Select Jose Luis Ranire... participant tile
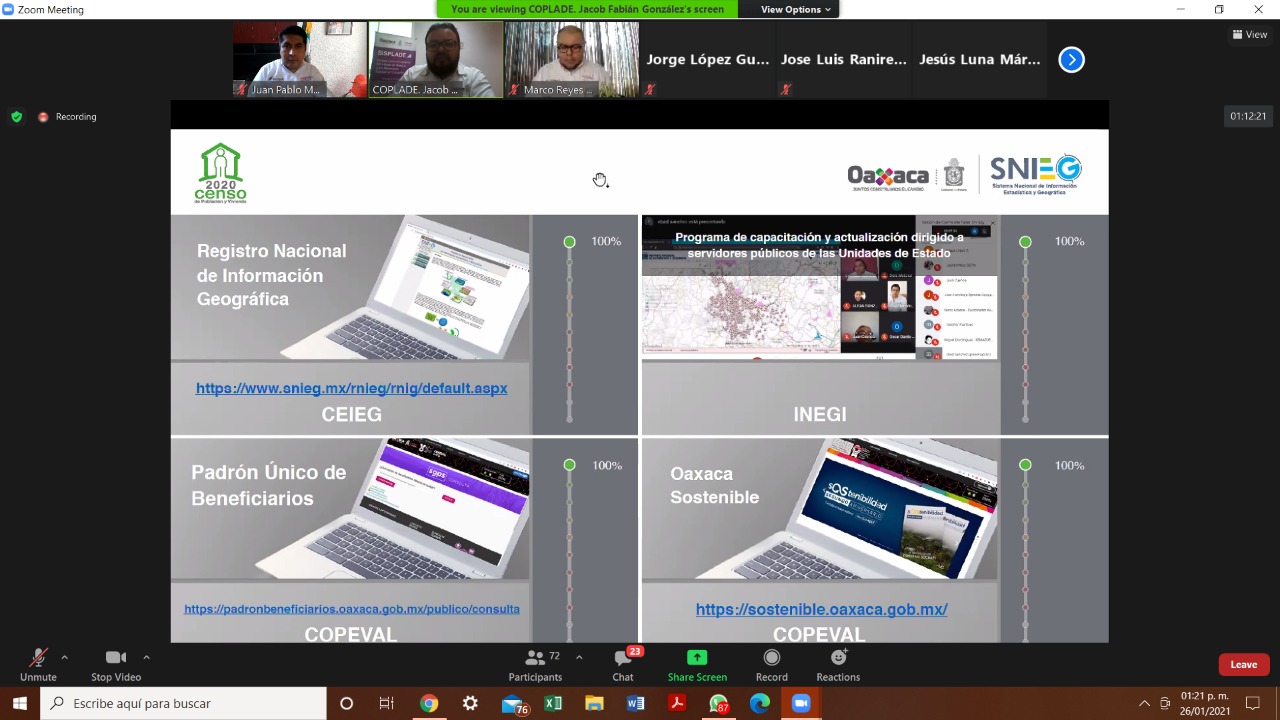The image size is (1280, 720). [x=843, y=60]
